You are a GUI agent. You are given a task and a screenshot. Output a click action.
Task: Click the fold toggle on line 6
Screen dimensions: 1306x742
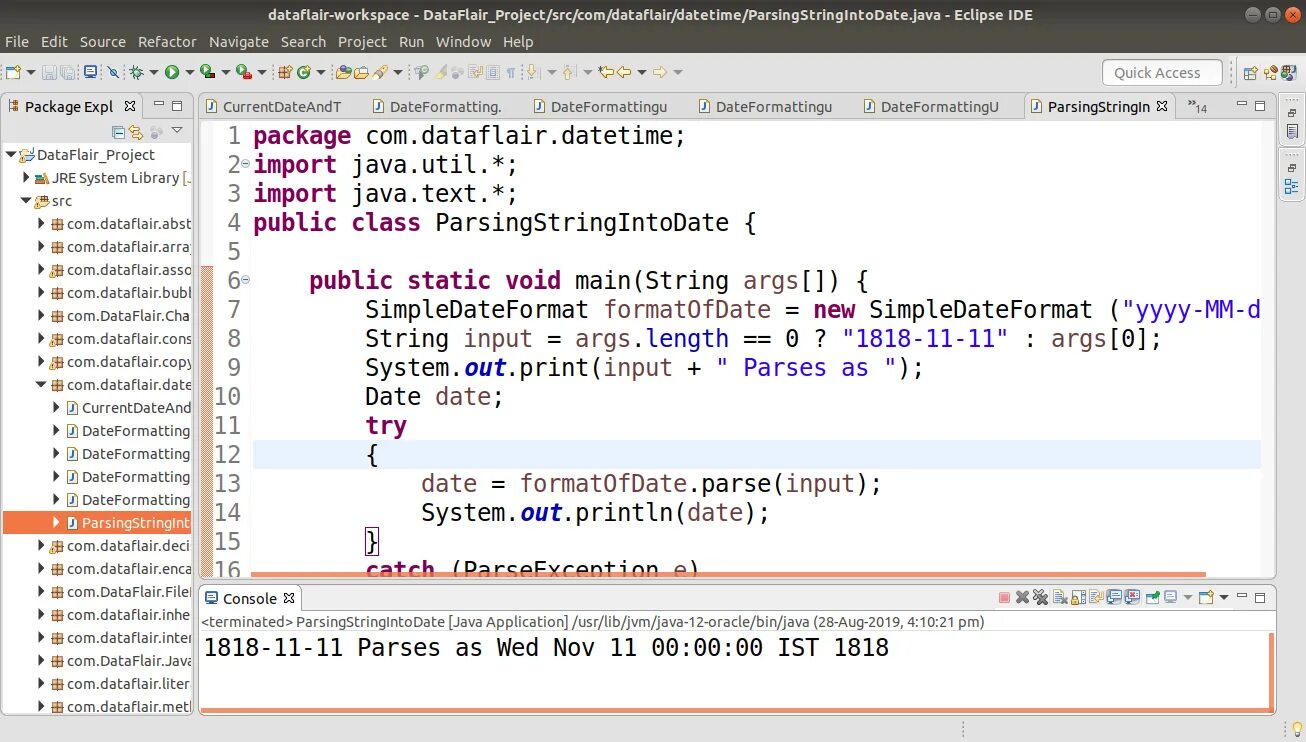point(246,280)
